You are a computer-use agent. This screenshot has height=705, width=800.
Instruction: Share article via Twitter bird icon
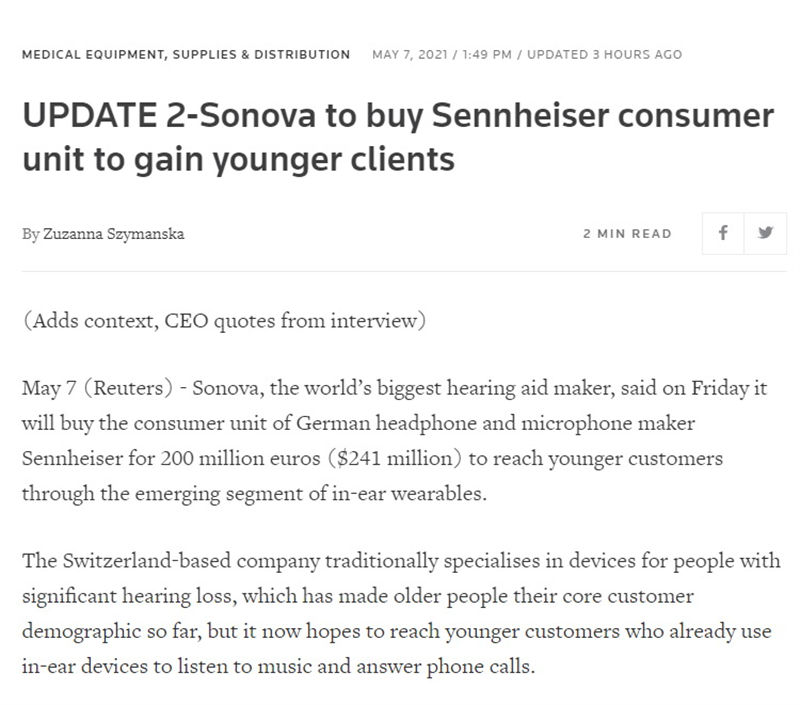(765, 233)
